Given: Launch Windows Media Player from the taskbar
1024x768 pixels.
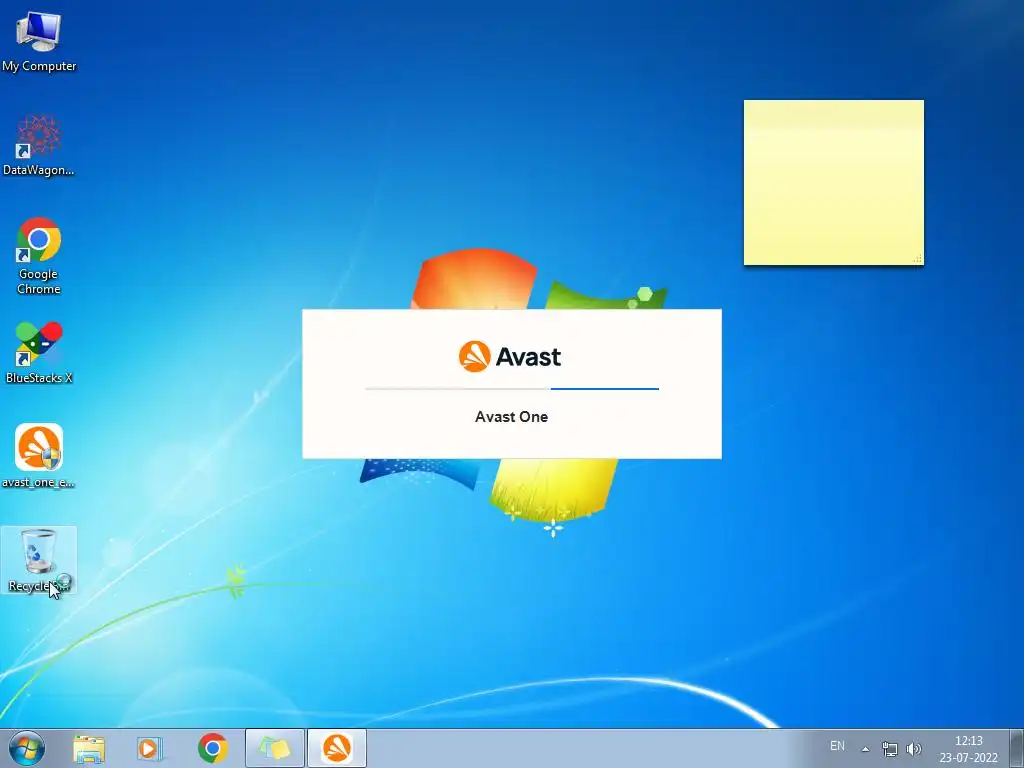Looking at the screenshot, I should coord(150,748).
